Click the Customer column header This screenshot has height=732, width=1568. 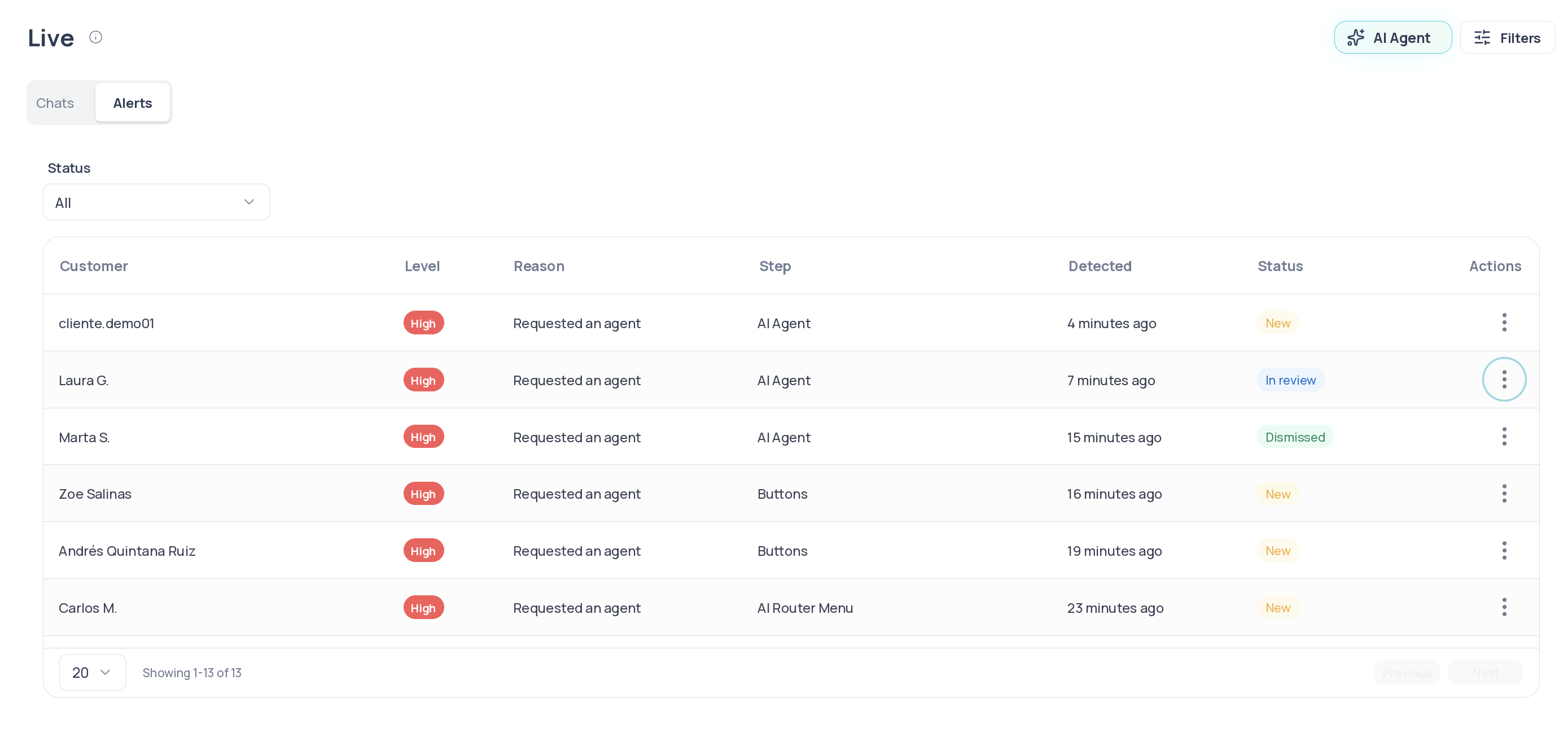pyautogui.click(x=94, y=266)
